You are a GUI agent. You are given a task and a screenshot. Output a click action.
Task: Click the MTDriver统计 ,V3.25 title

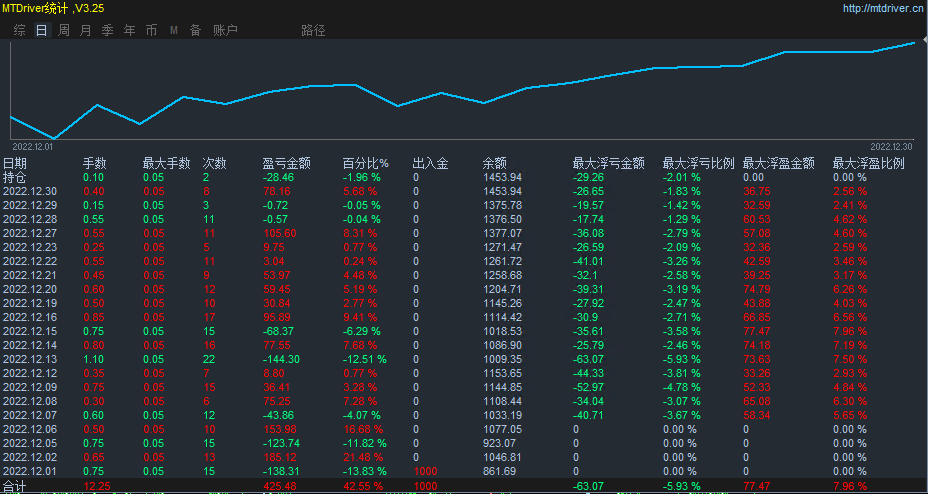coord(51,8)
